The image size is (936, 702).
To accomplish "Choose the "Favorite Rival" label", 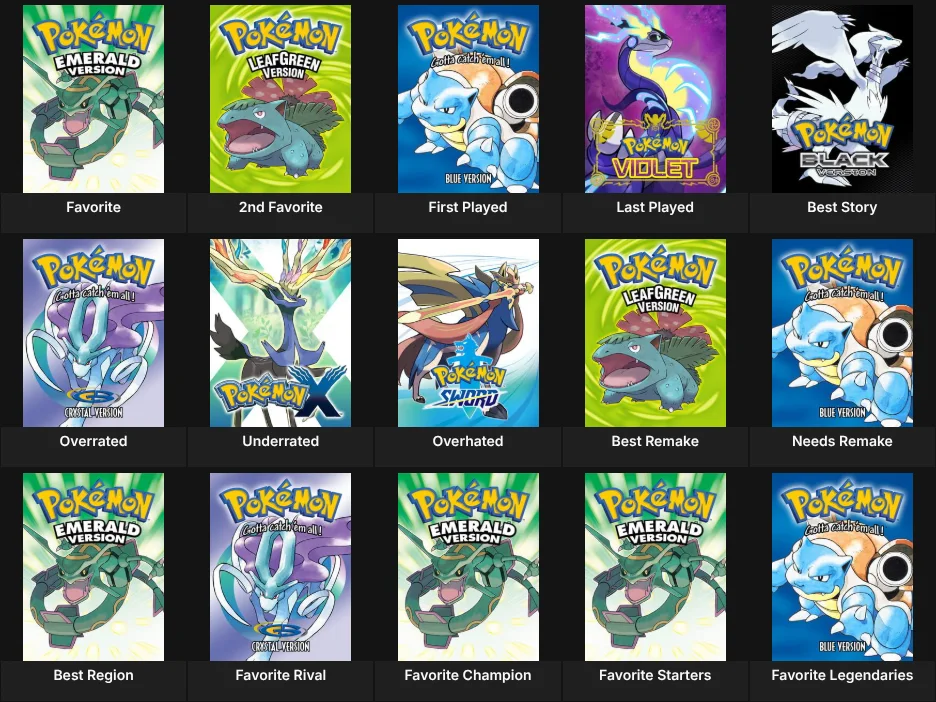I will pyautogui.click(x=281, y=675).
